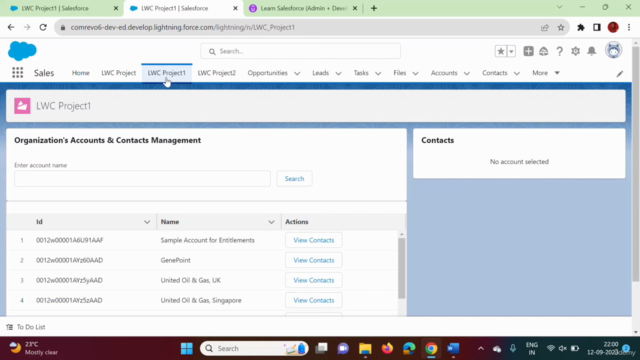Screen dimensions: 640x360
Task: Open the Setup gear icon
Action: (576, 51)
